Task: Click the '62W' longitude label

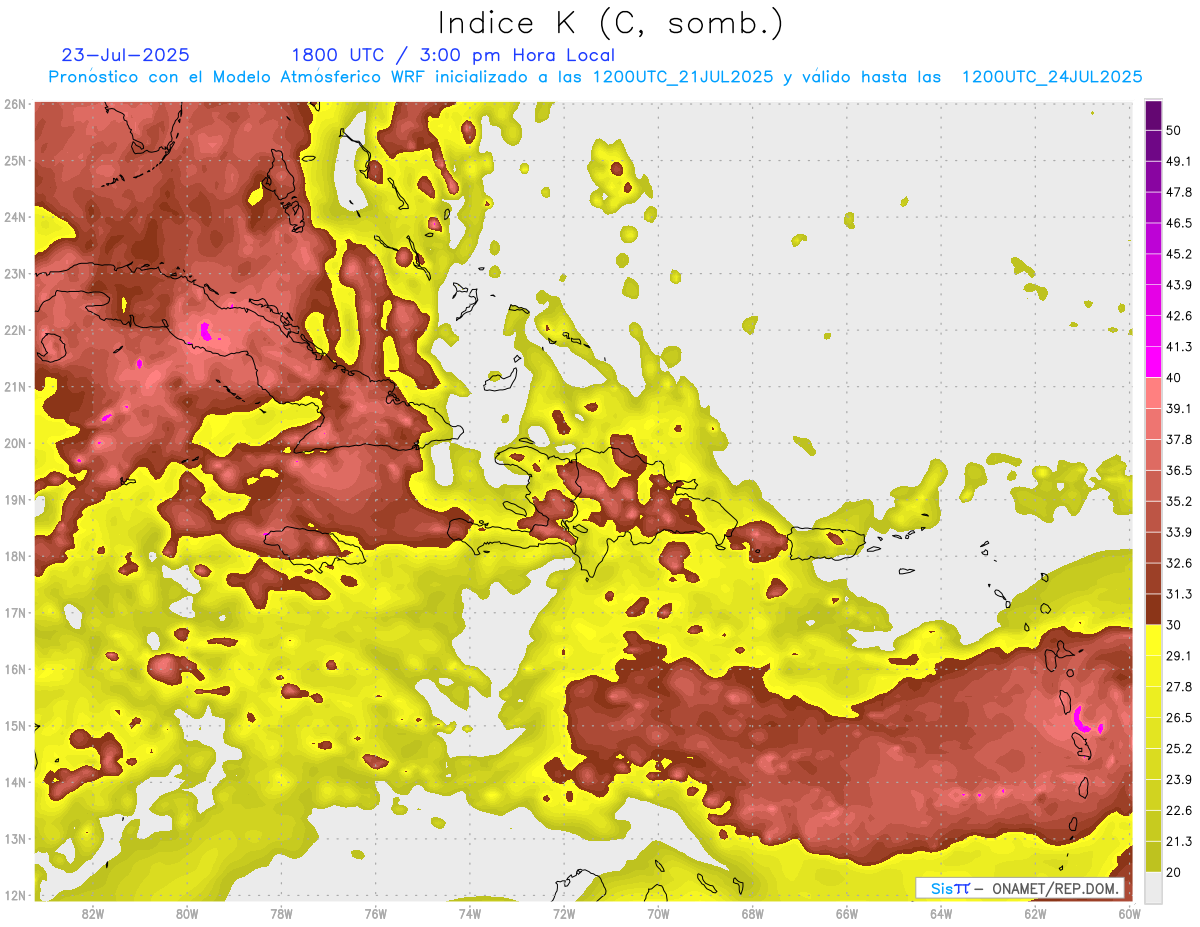Action: coord(1035,914)
